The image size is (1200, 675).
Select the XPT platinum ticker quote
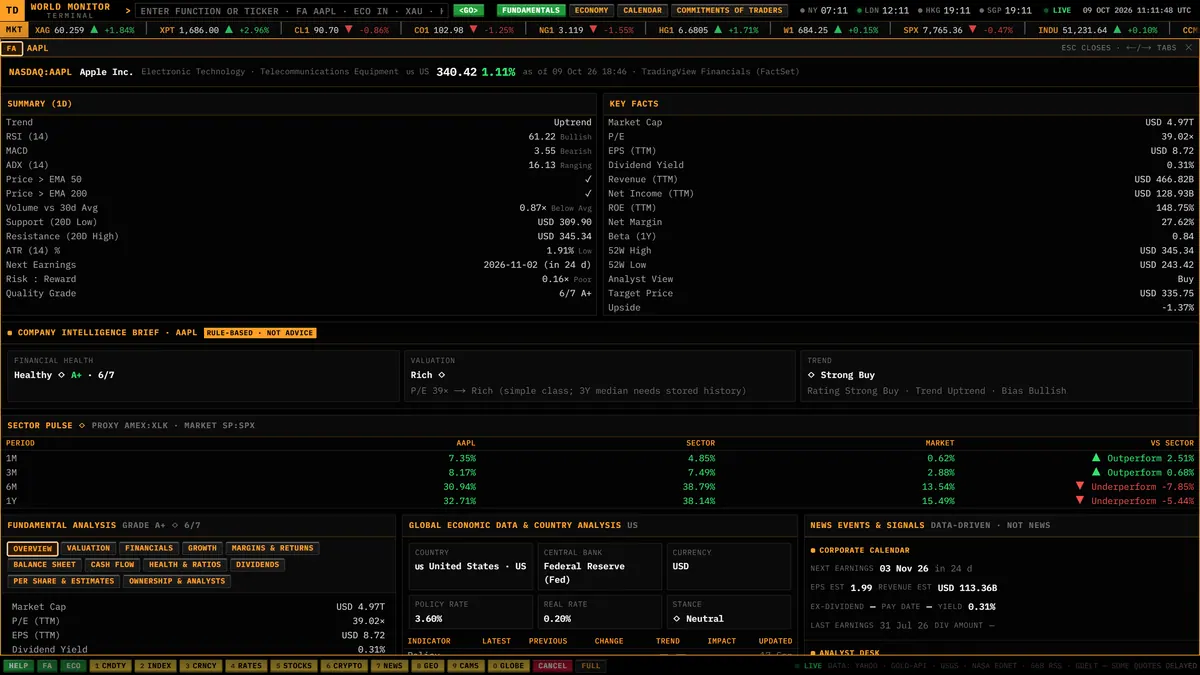pyautogui.click(x=213, y=30)
